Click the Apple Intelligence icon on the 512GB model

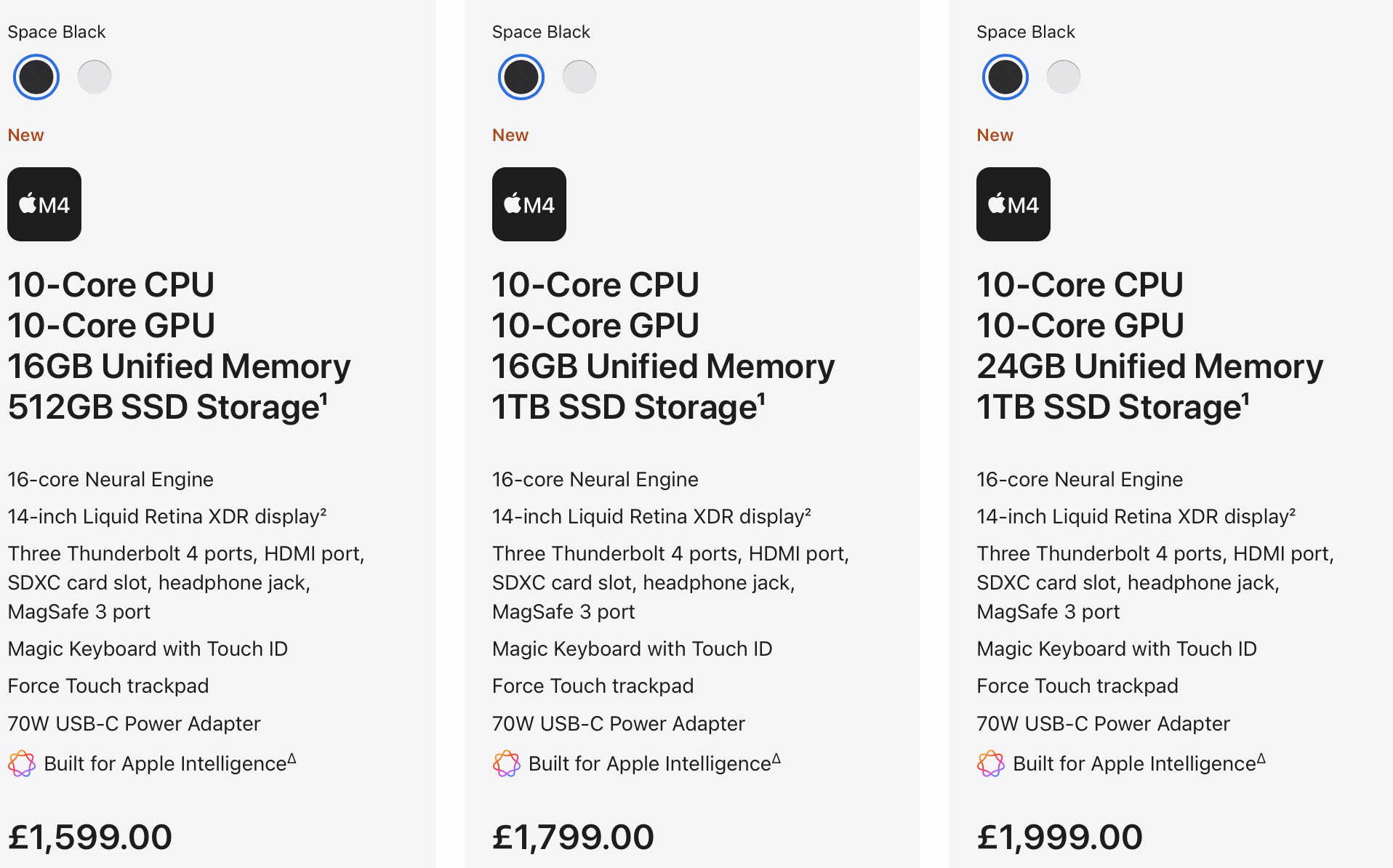tap(22, 763)
